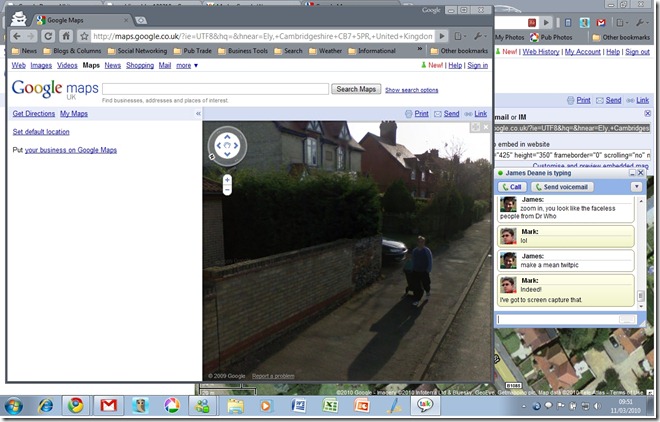
Task: Click the address bar URL field
Action: pos(263,36)
